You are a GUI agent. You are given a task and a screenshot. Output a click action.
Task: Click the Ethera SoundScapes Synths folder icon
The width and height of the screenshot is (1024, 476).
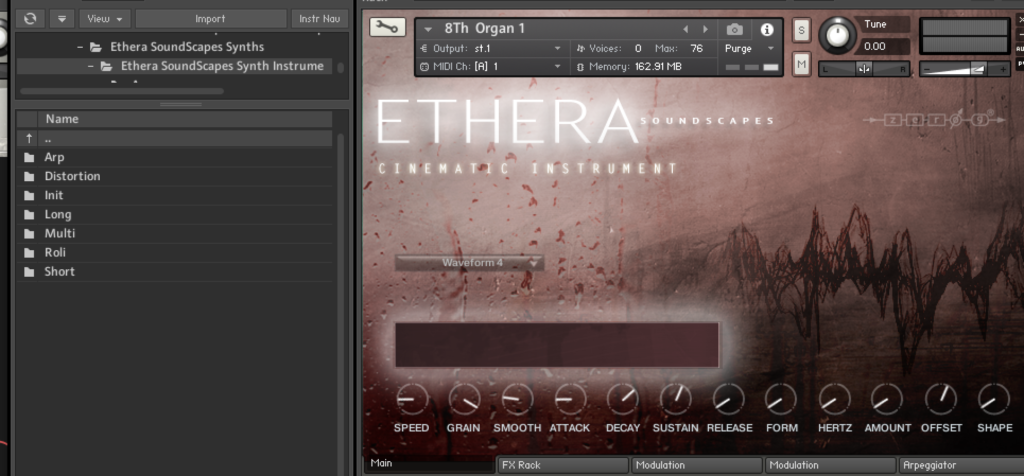[95, 47]
